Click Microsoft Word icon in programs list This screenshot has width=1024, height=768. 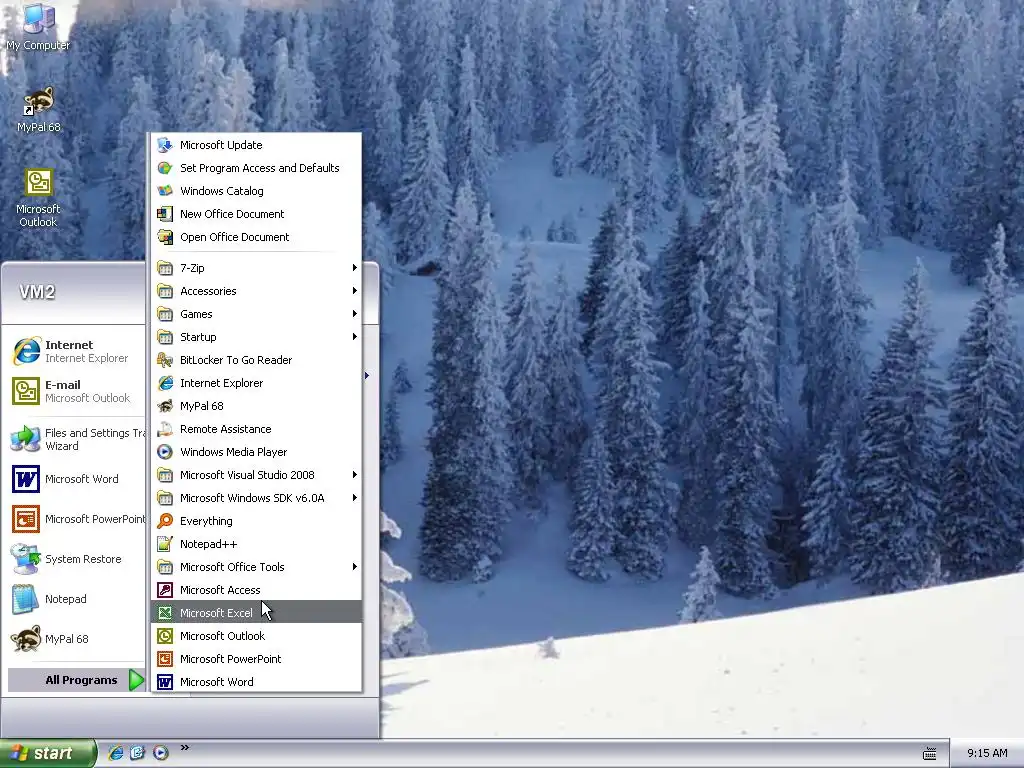165,682
